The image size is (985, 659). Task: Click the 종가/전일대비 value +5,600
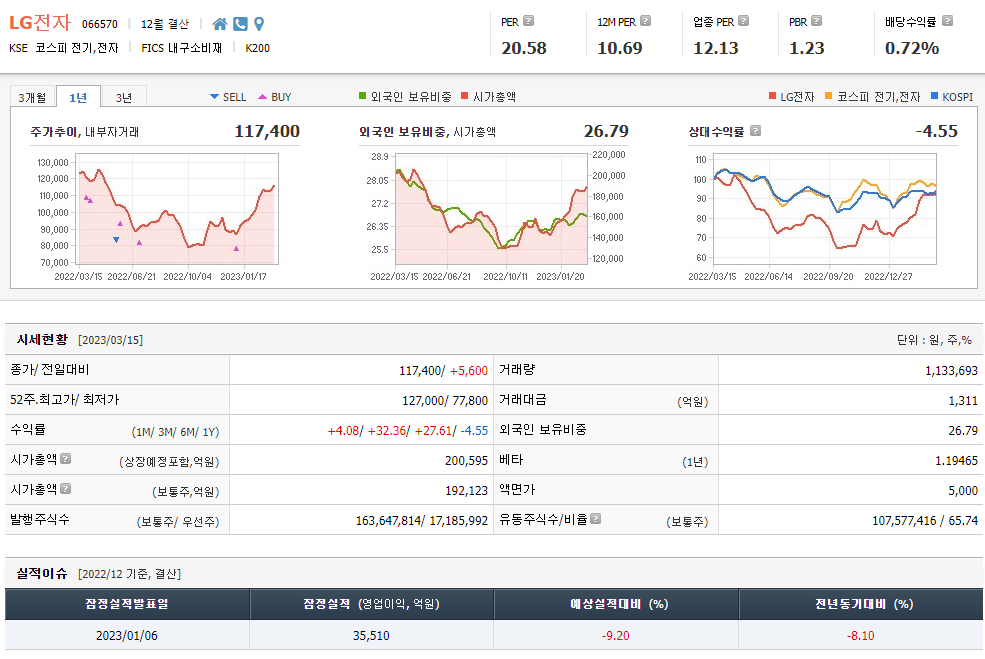[469, 371]
